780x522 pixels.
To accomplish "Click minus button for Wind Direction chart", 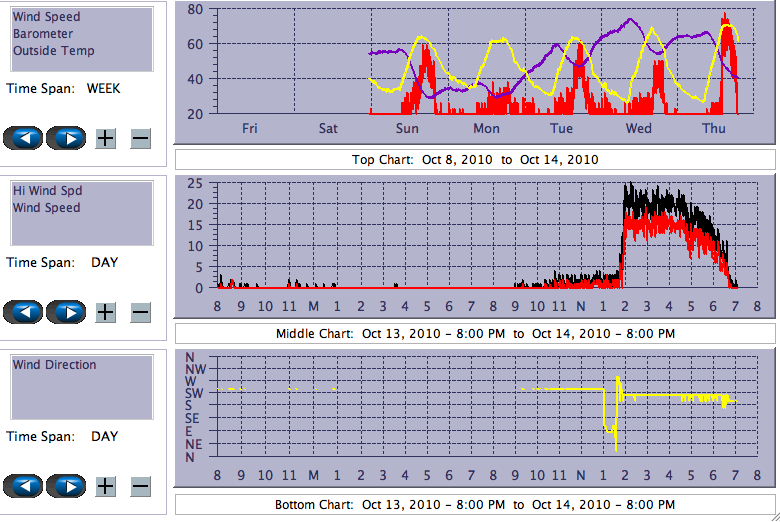I will click(140, 486).
